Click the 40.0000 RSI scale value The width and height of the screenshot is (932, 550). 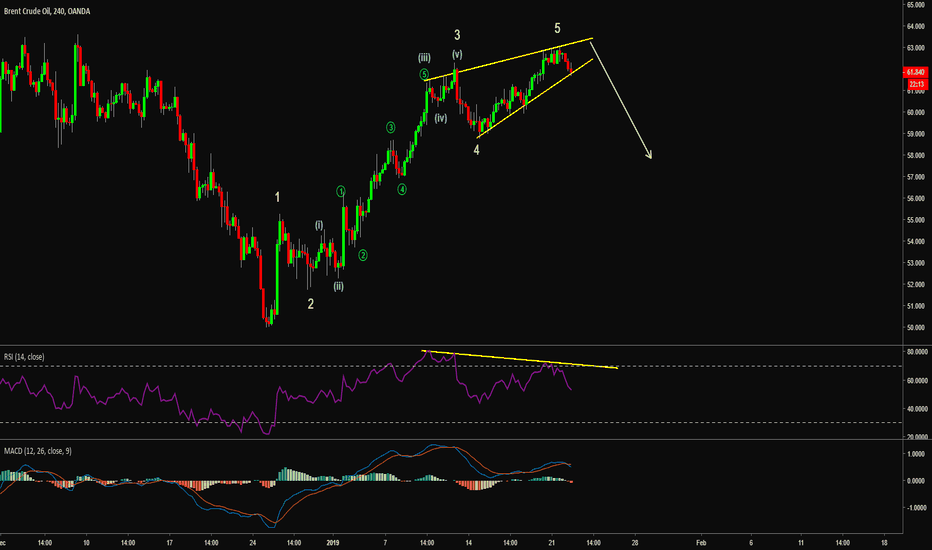[917, 409]
